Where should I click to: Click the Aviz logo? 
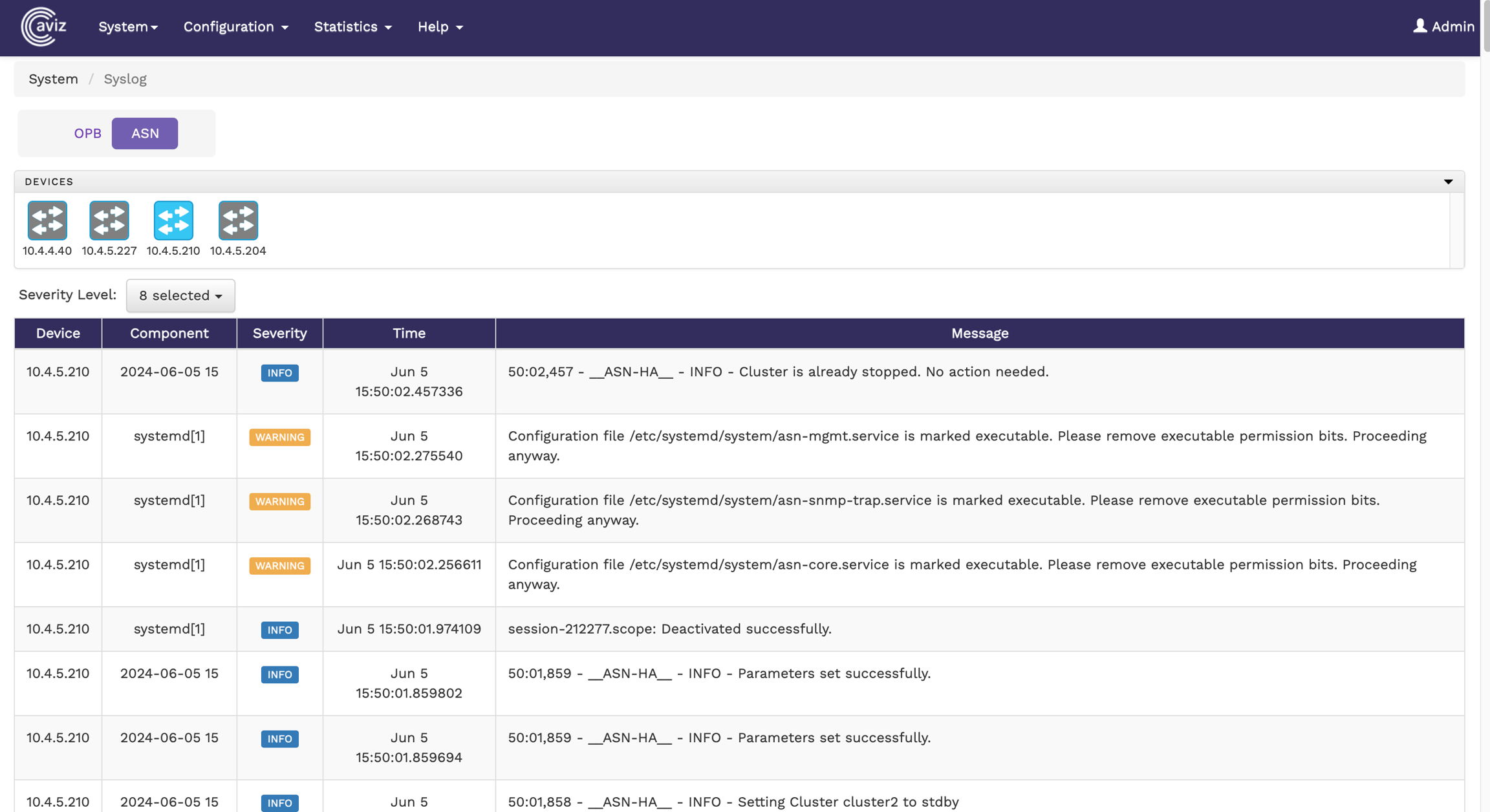coord(44,27)
